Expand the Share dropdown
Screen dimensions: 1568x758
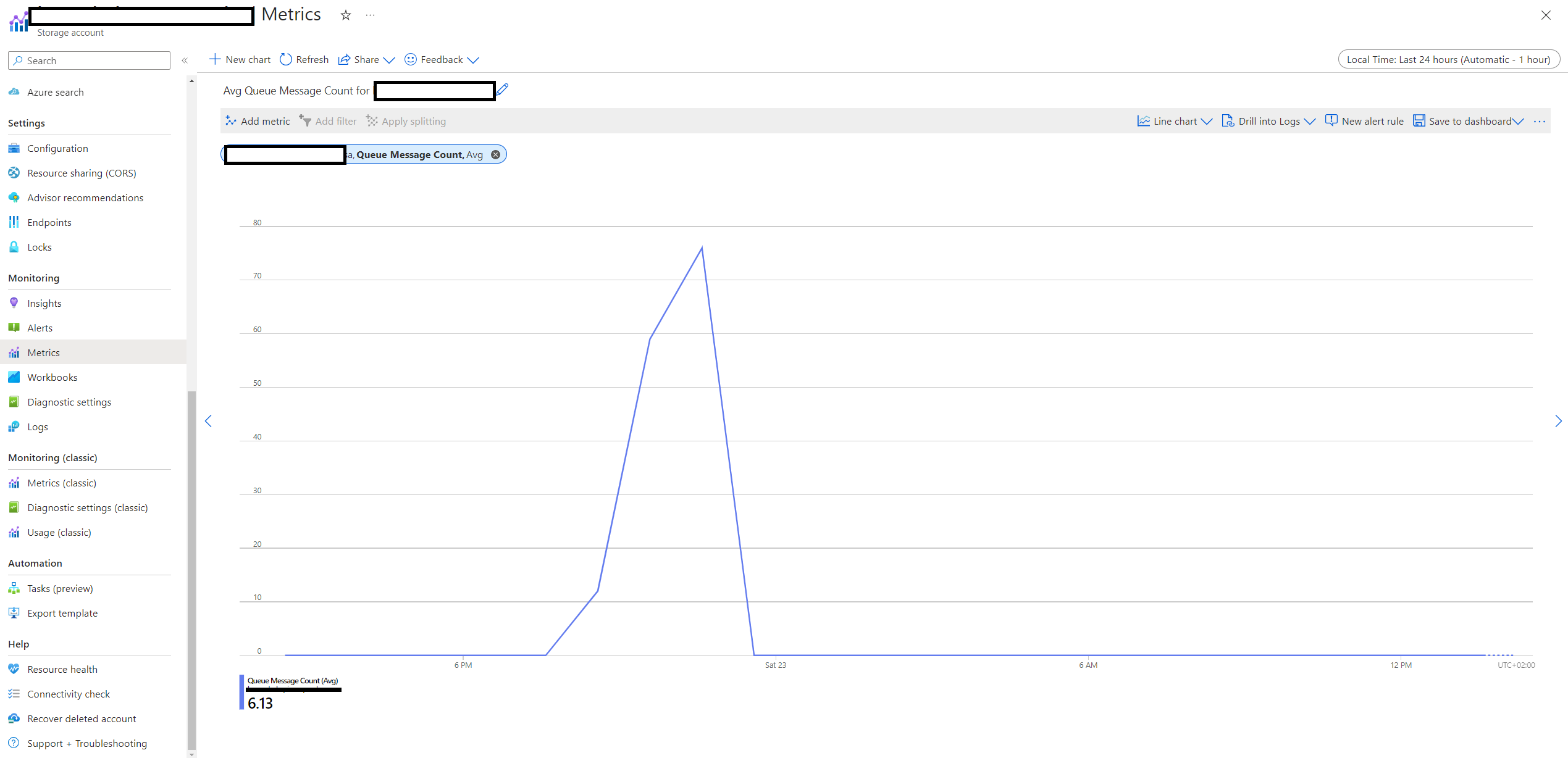[366, 59]
